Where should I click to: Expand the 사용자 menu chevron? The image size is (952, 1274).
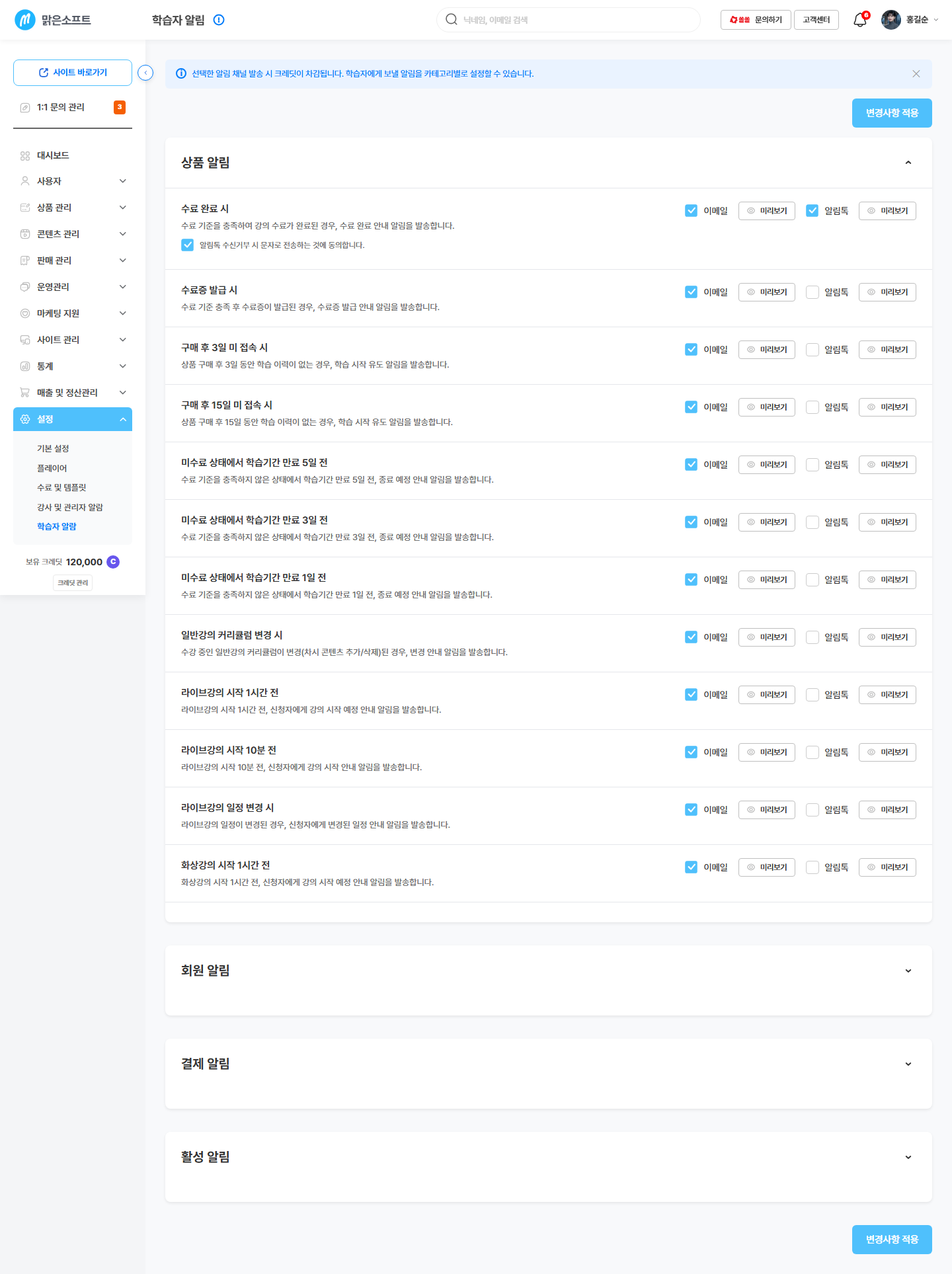[x=123, y=181]
